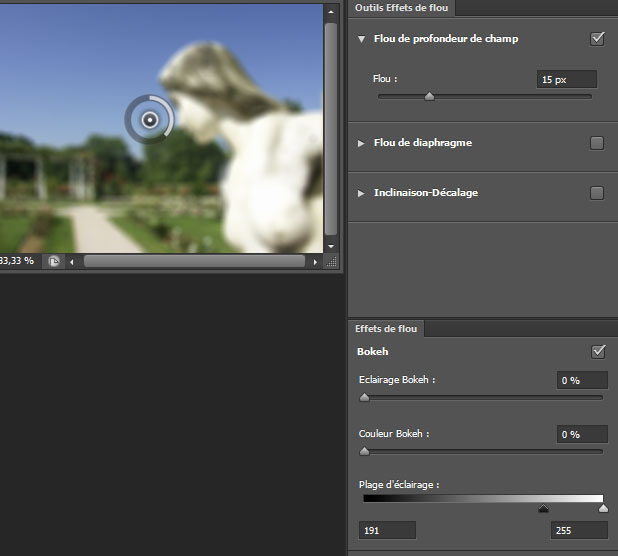Click the black Plage d'éclairage marker
Viewport: 618px width, 556px height.
coord(543,508)
